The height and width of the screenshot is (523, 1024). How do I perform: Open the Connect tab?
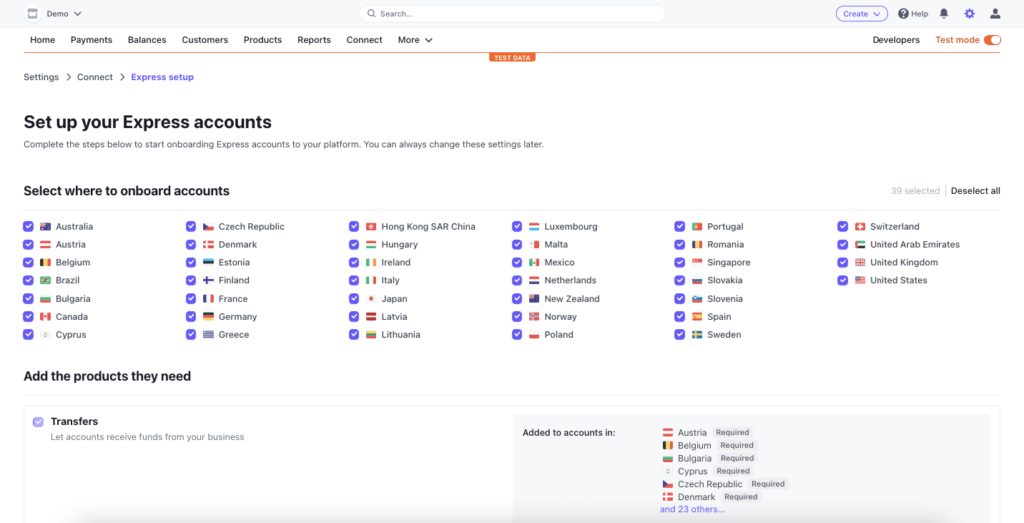click(364, 40)
